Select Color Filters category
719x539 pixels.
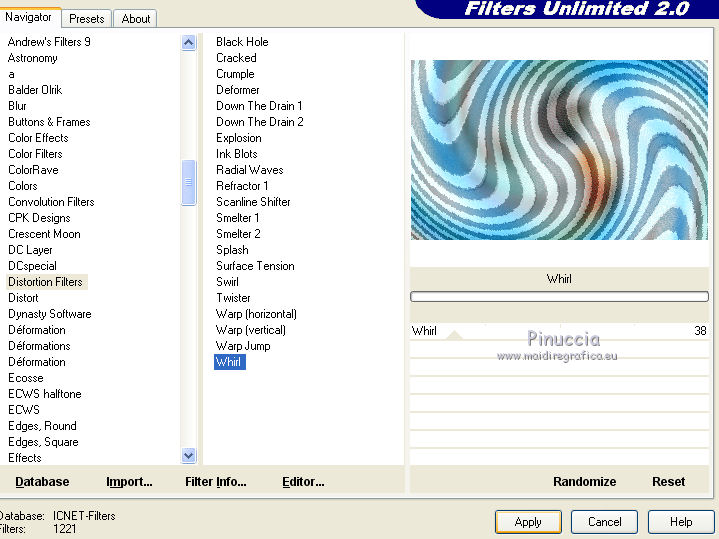click(35, 154)
